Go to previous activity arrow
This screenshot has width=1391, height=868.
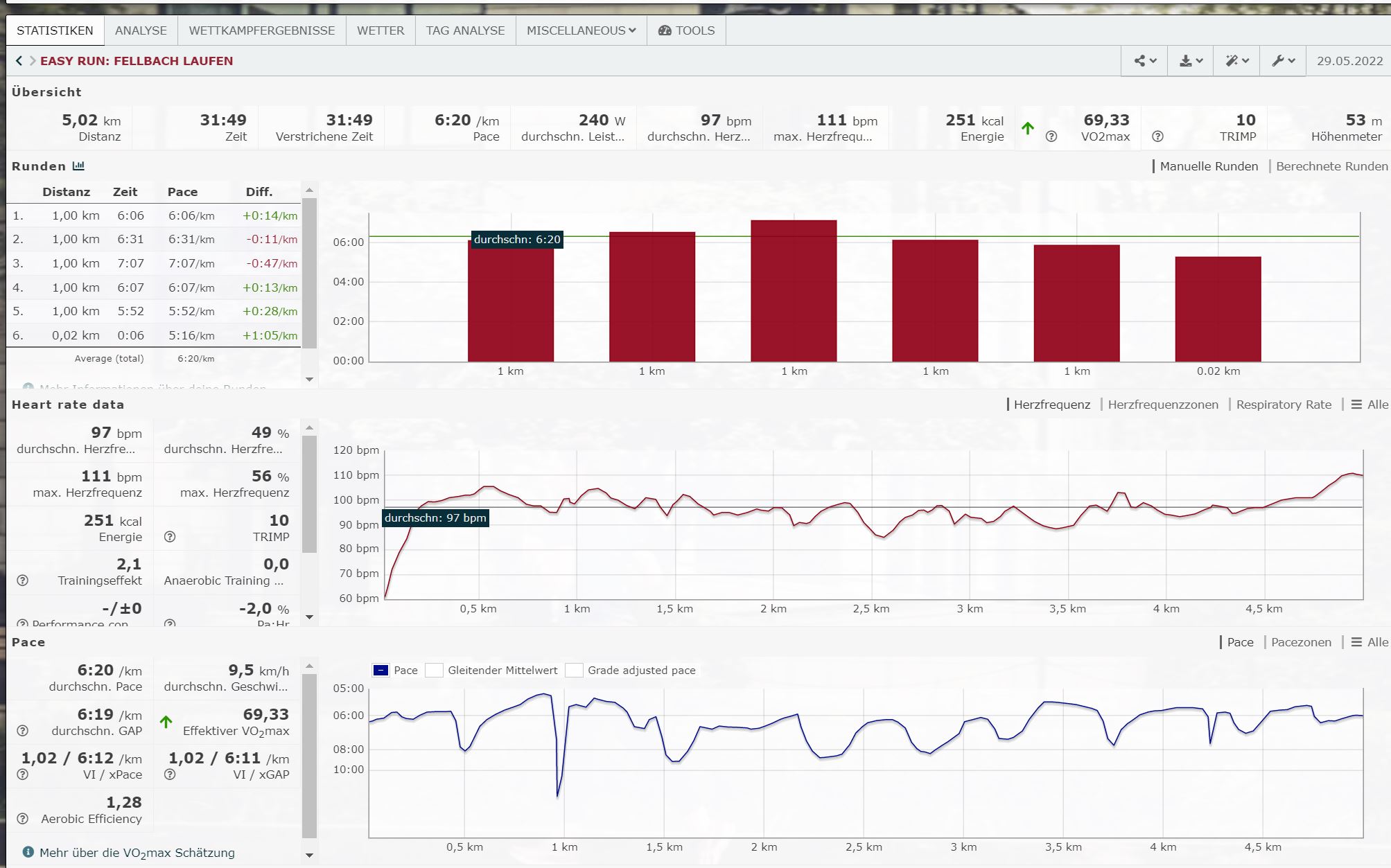pos(19,61)
